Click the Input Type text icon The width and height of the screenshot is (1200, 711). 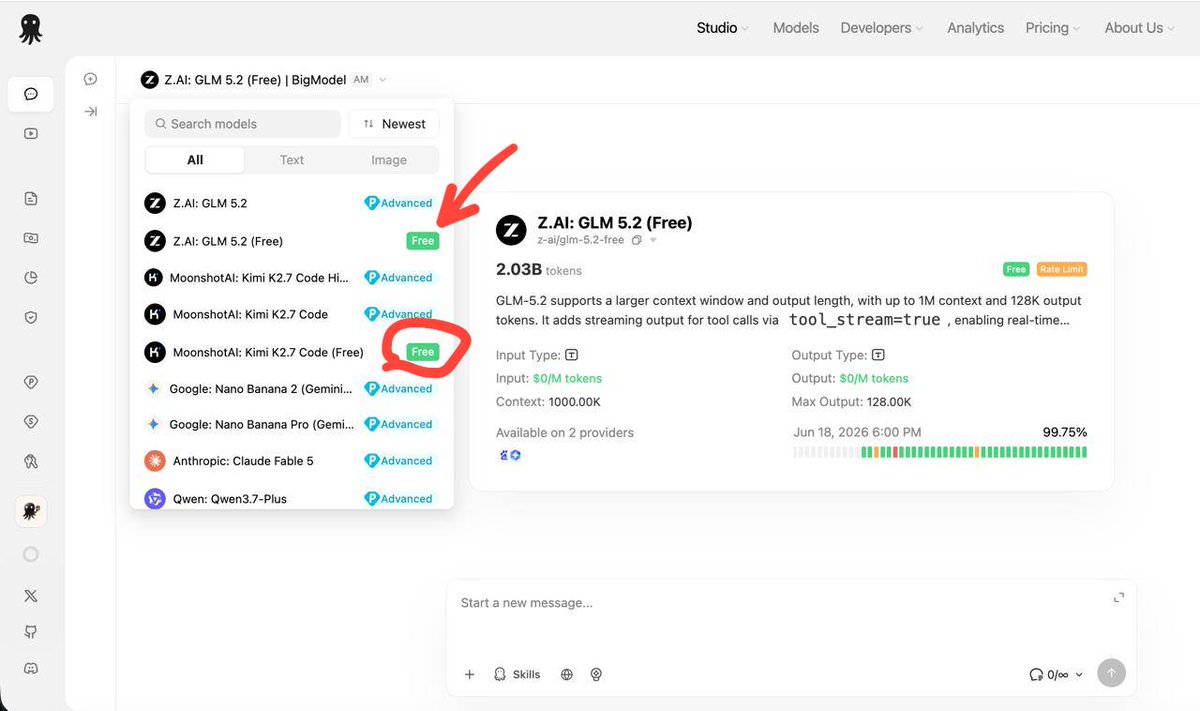[572, 355]
